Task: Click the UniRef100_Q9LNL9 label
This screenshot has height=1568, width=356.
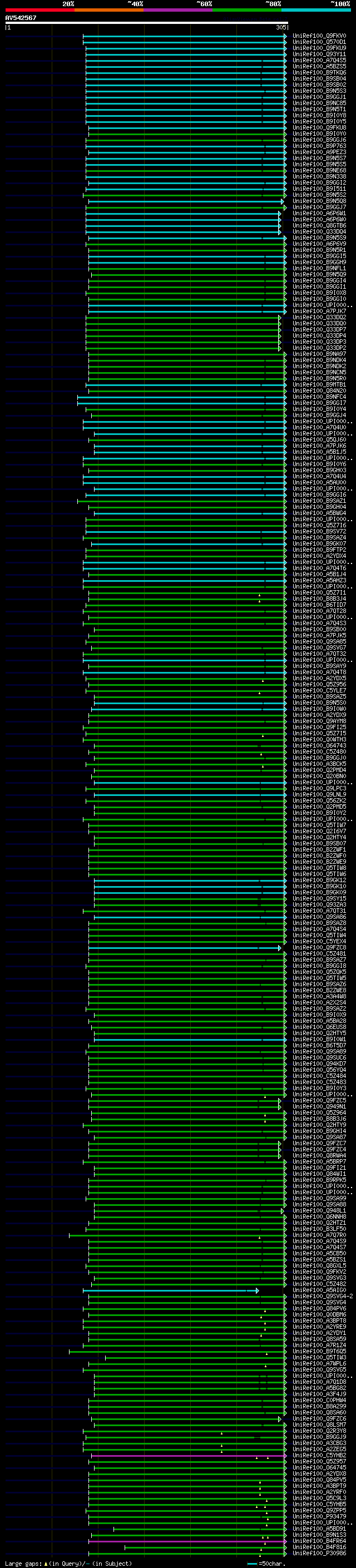Action: (x=319, y=795)
